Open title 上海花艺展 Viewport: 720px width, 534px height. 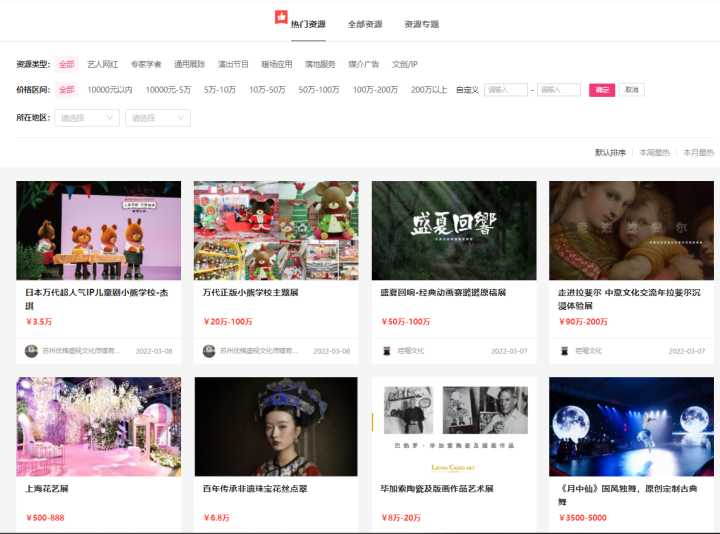[46, 489]
